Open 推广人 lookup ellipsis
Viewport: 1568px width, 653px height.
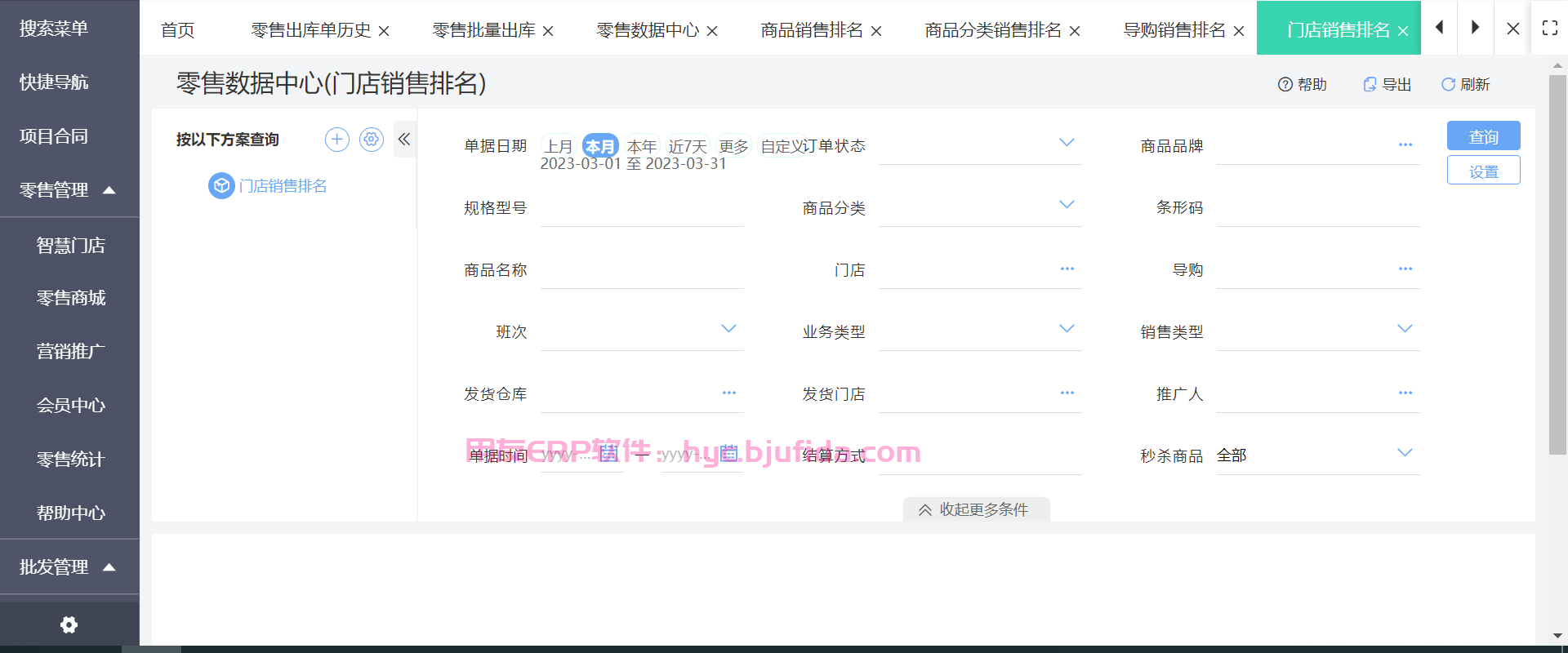pos(1405,393)
